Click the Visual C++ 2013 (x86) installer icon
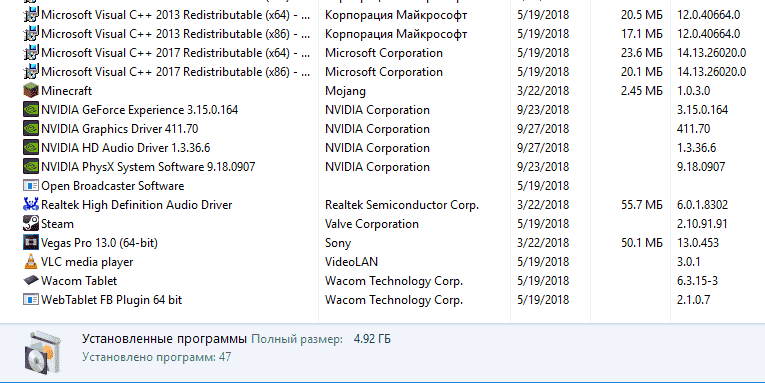The height and width of the screenshot is (383, 765). point(31,34)
